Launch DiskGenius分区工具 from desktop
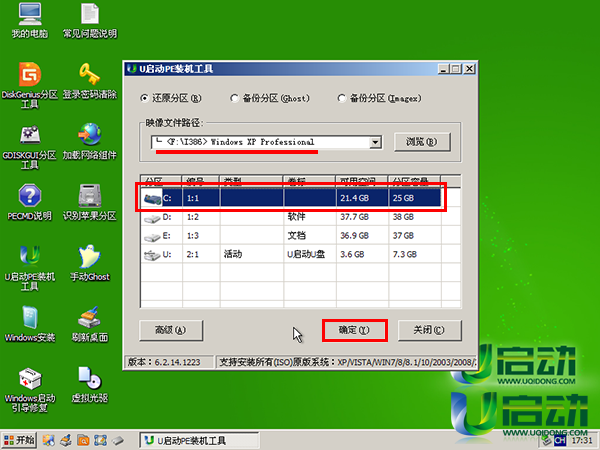 click(x=30, y=85)
